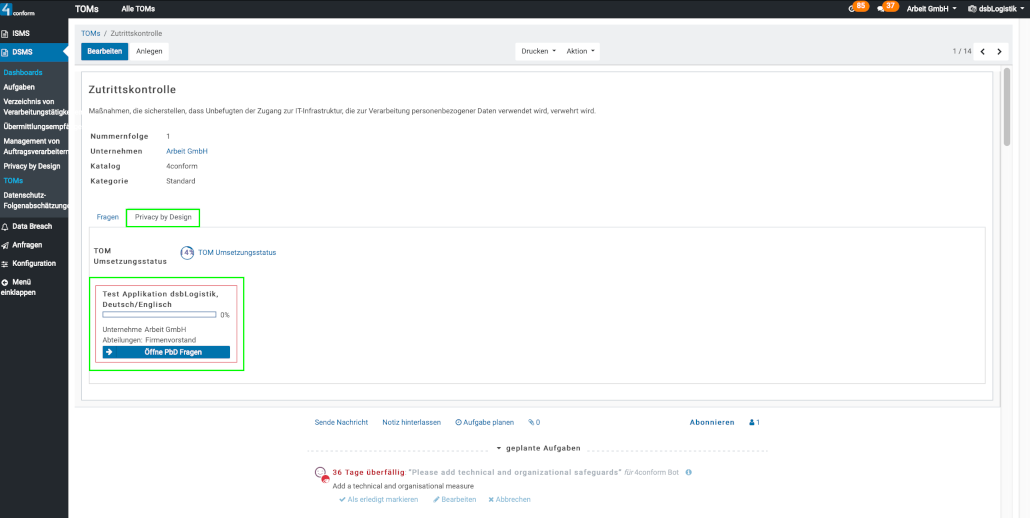Open Data Breach in sidebar menu
This screenshot has height=518, width=1030.
(x=32, y=227)
